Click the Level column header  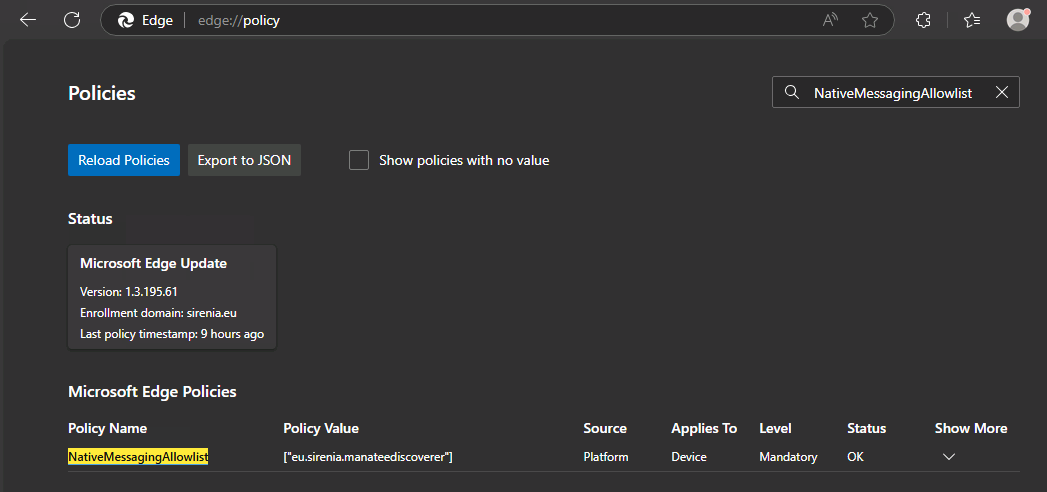click(x=775, y=429)
